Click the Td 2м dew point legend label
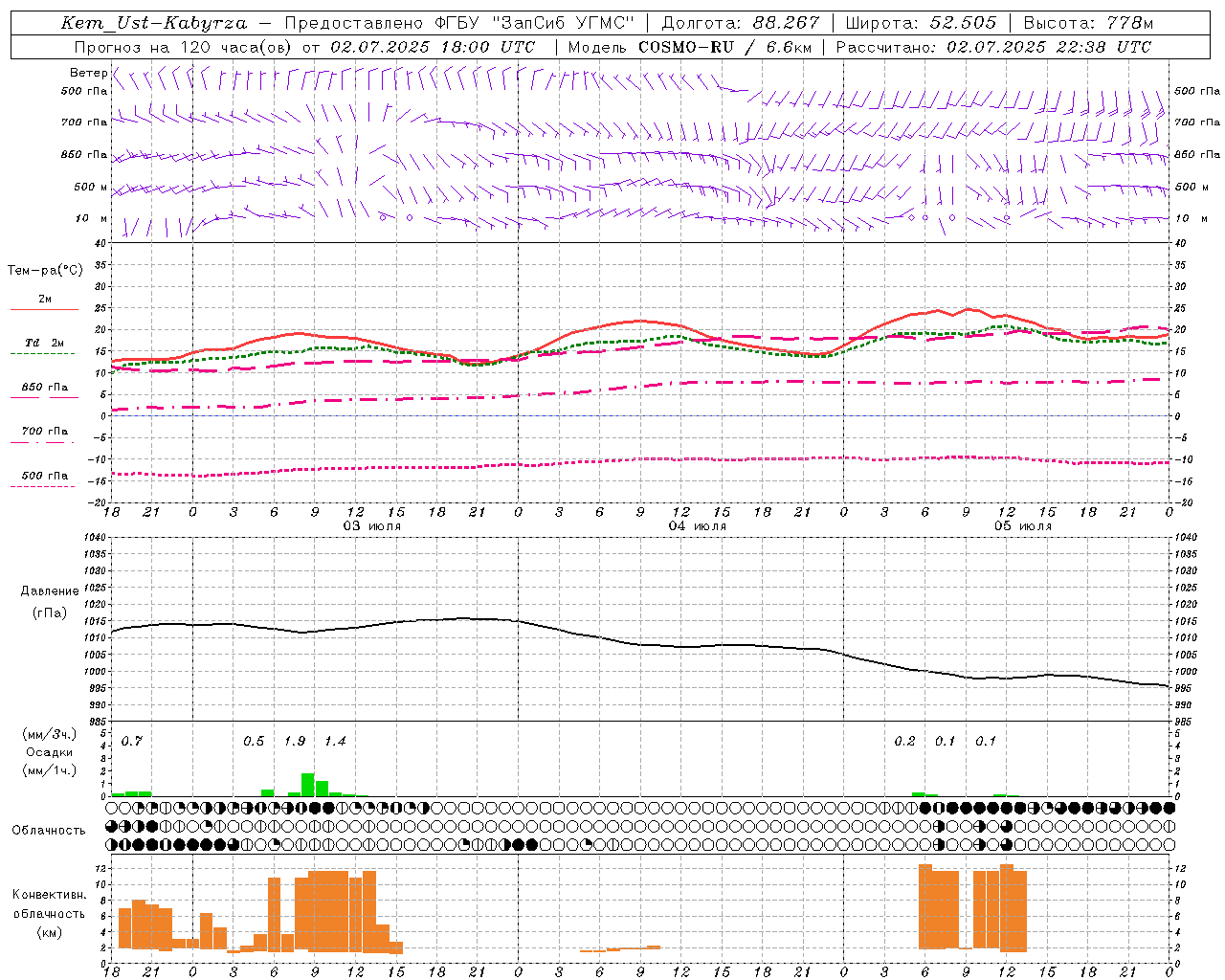1225x980 pixels. click(45, 343)
